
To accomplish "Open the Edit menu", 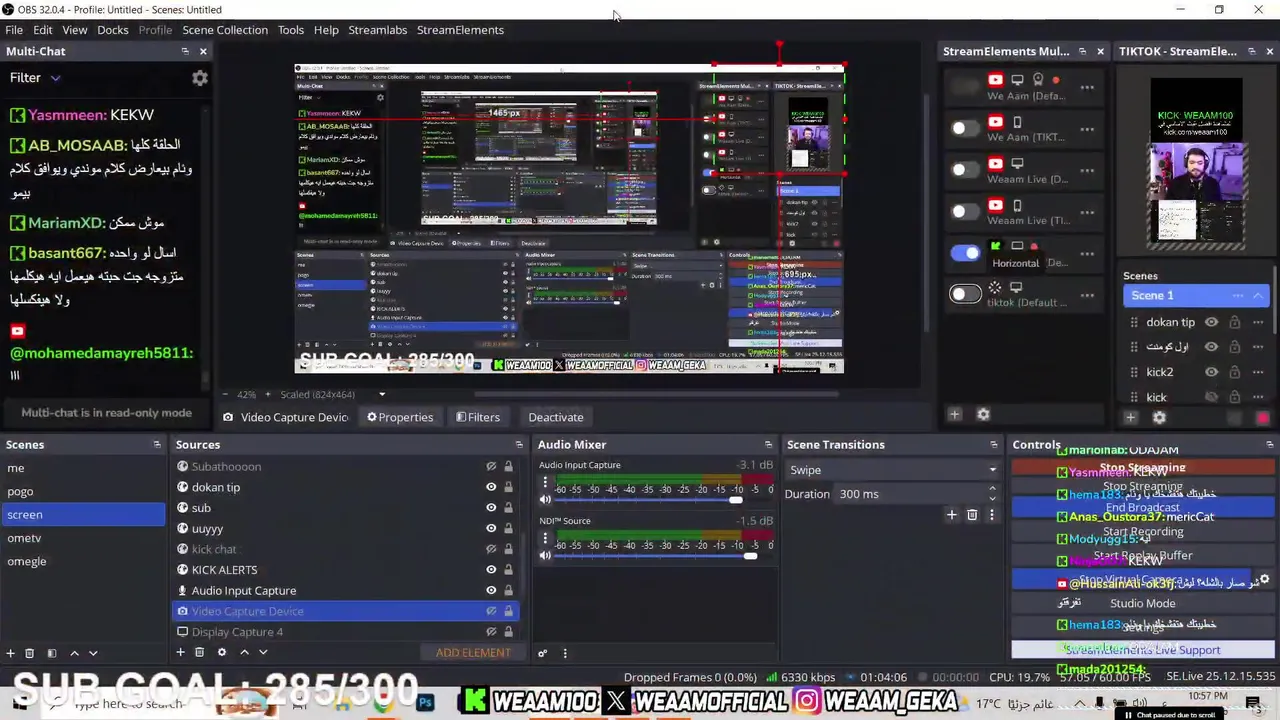I will tap(42, 30).
